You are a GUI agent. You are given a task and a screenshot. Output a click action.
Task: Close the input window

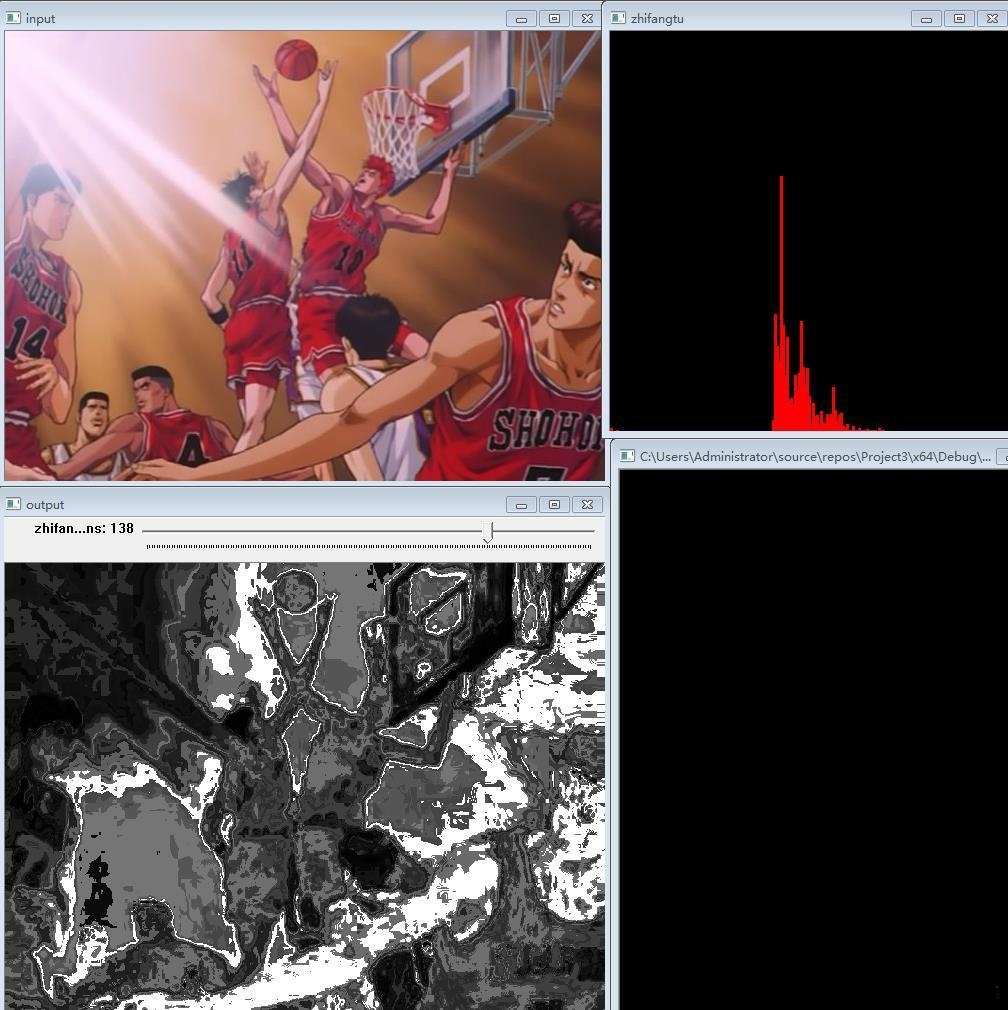(587, 19)
